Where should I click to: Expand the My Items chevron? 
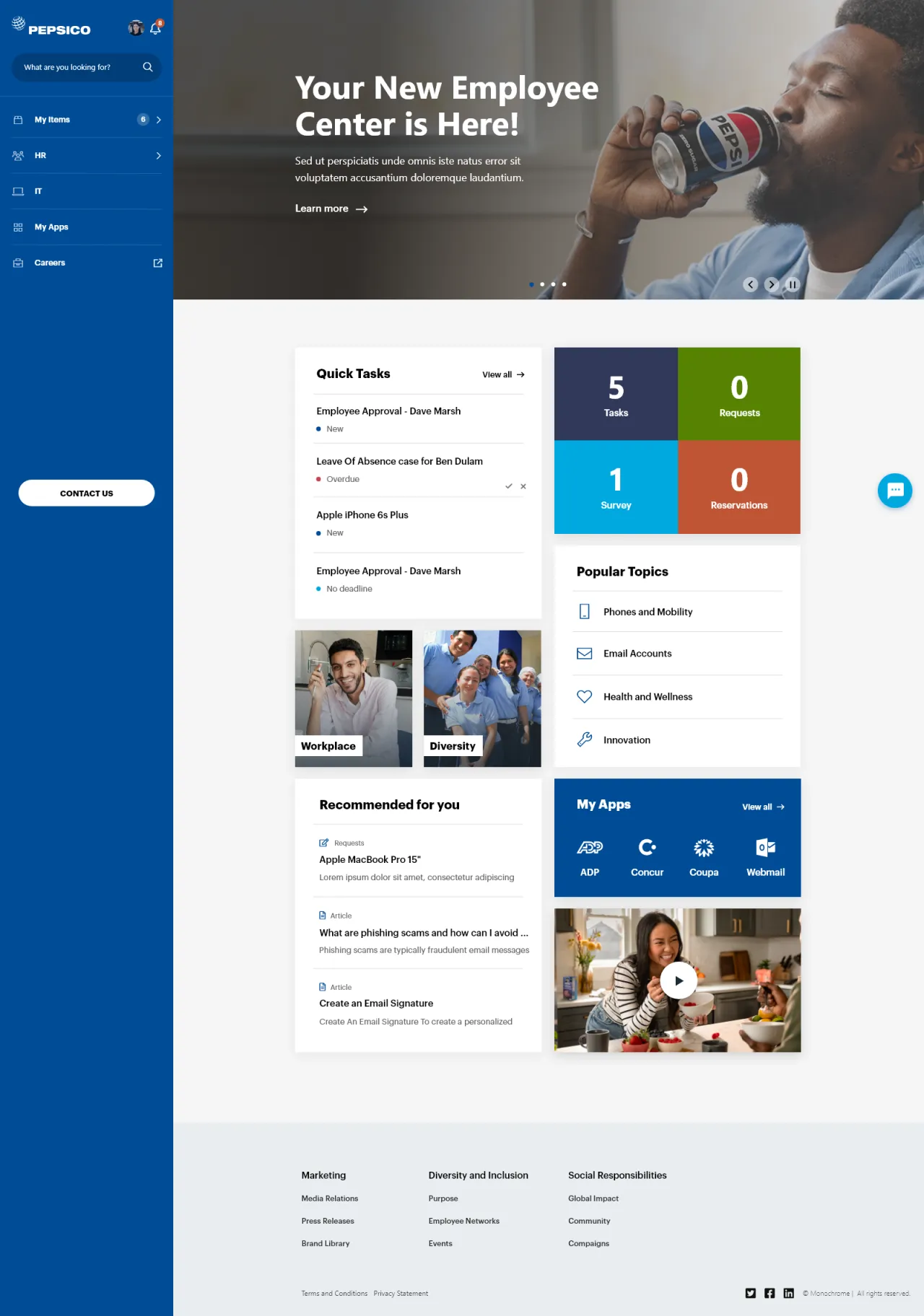[159, 120]
